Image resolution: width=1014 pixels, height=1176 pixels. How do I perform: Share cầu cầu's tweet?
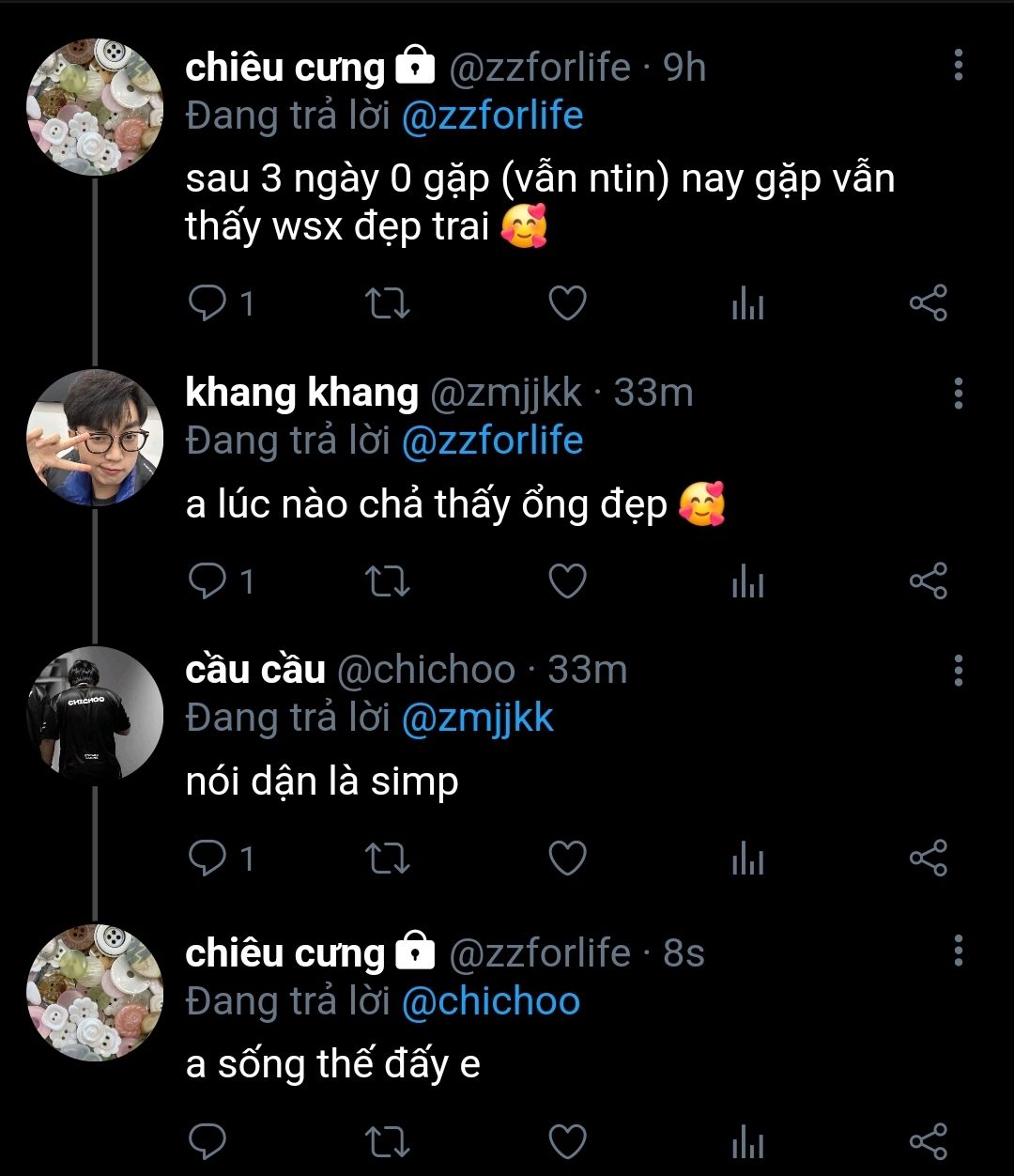[928, 859]
